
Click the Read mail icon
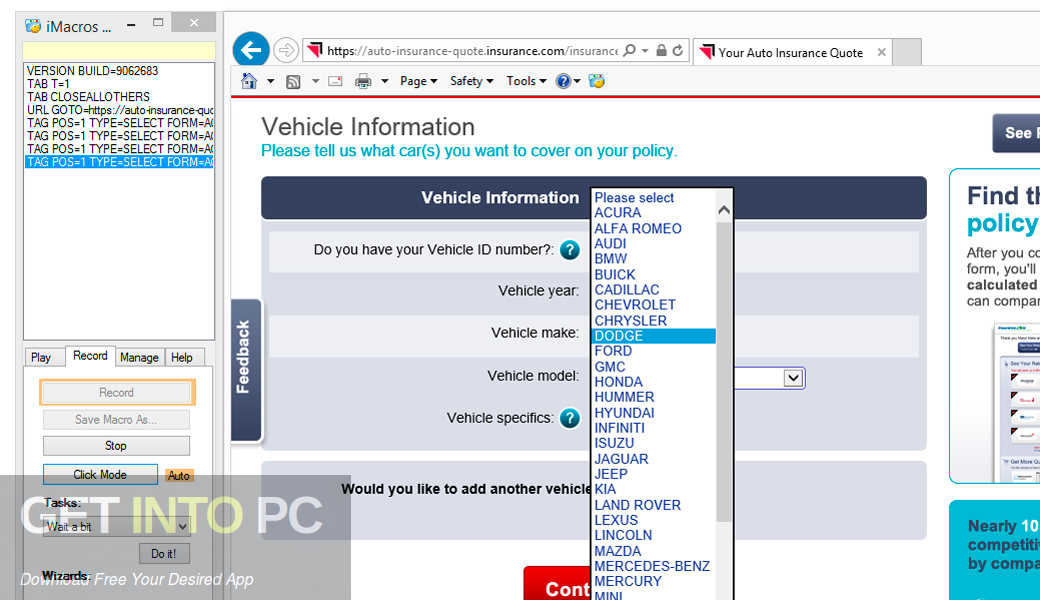coord(336,81)
